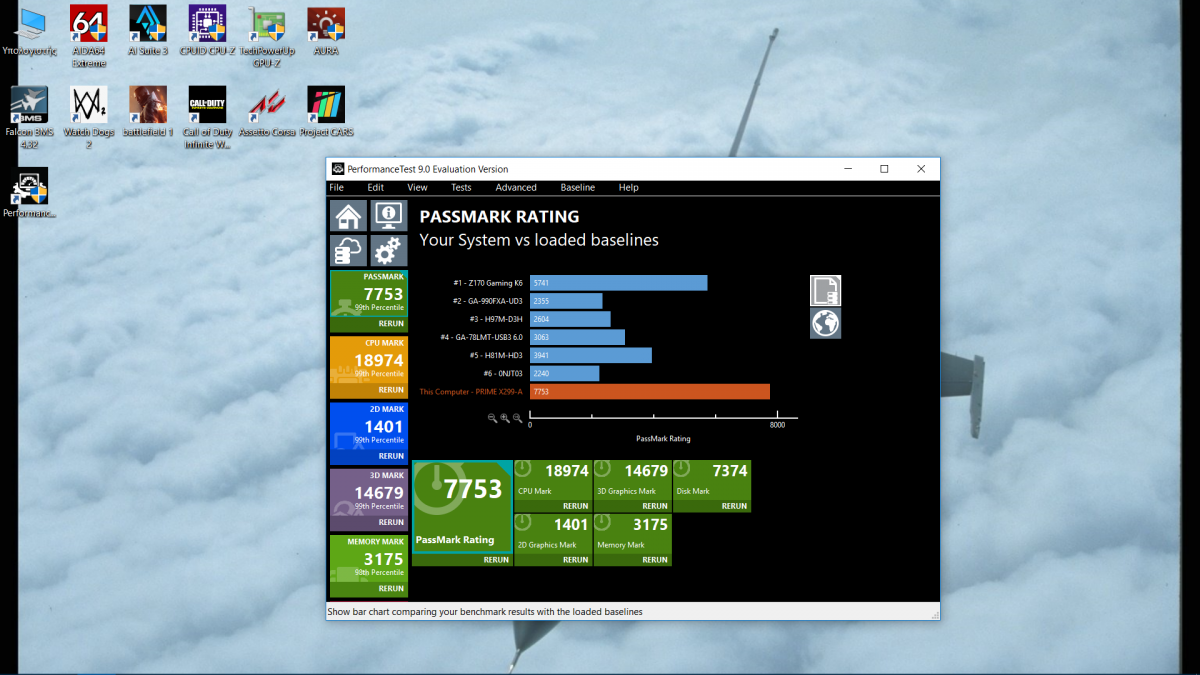The image size is (1200, 675).
Task: Select the sidebar MEMORY MARK 3175 score panel
Action: 368,559
